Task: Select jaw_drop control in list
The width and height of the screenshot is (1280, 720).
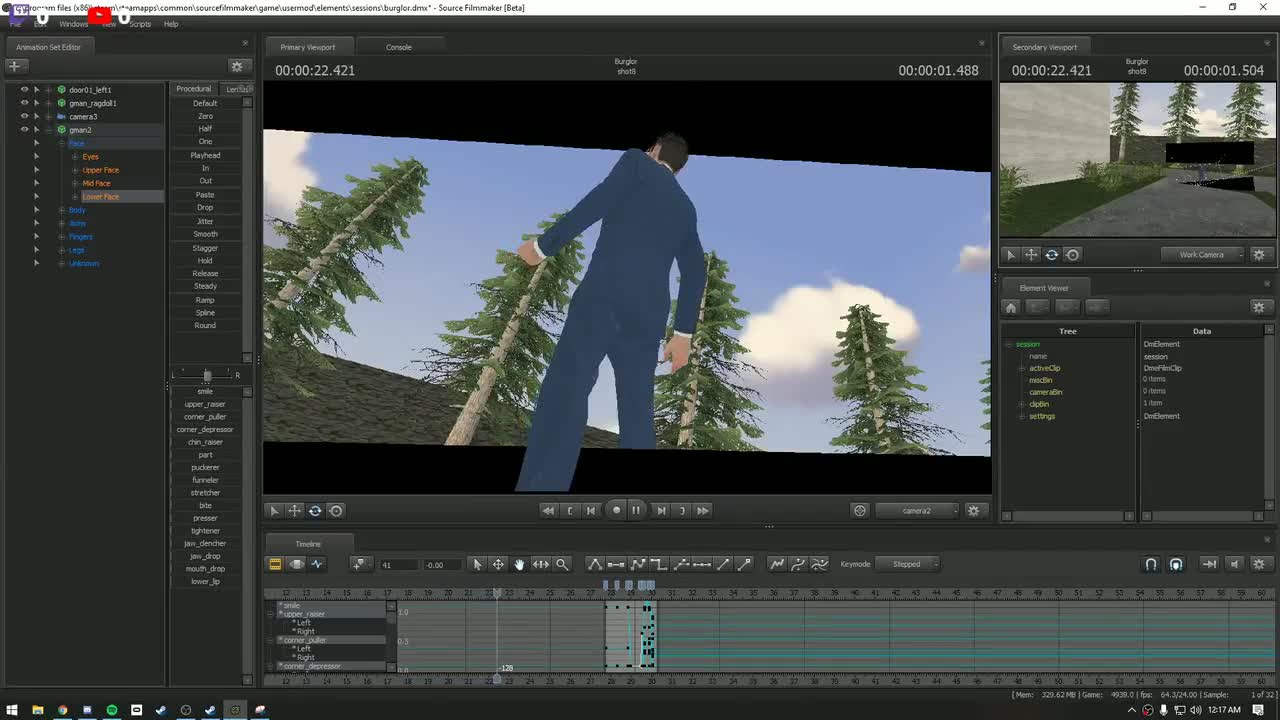Action: 205,556
